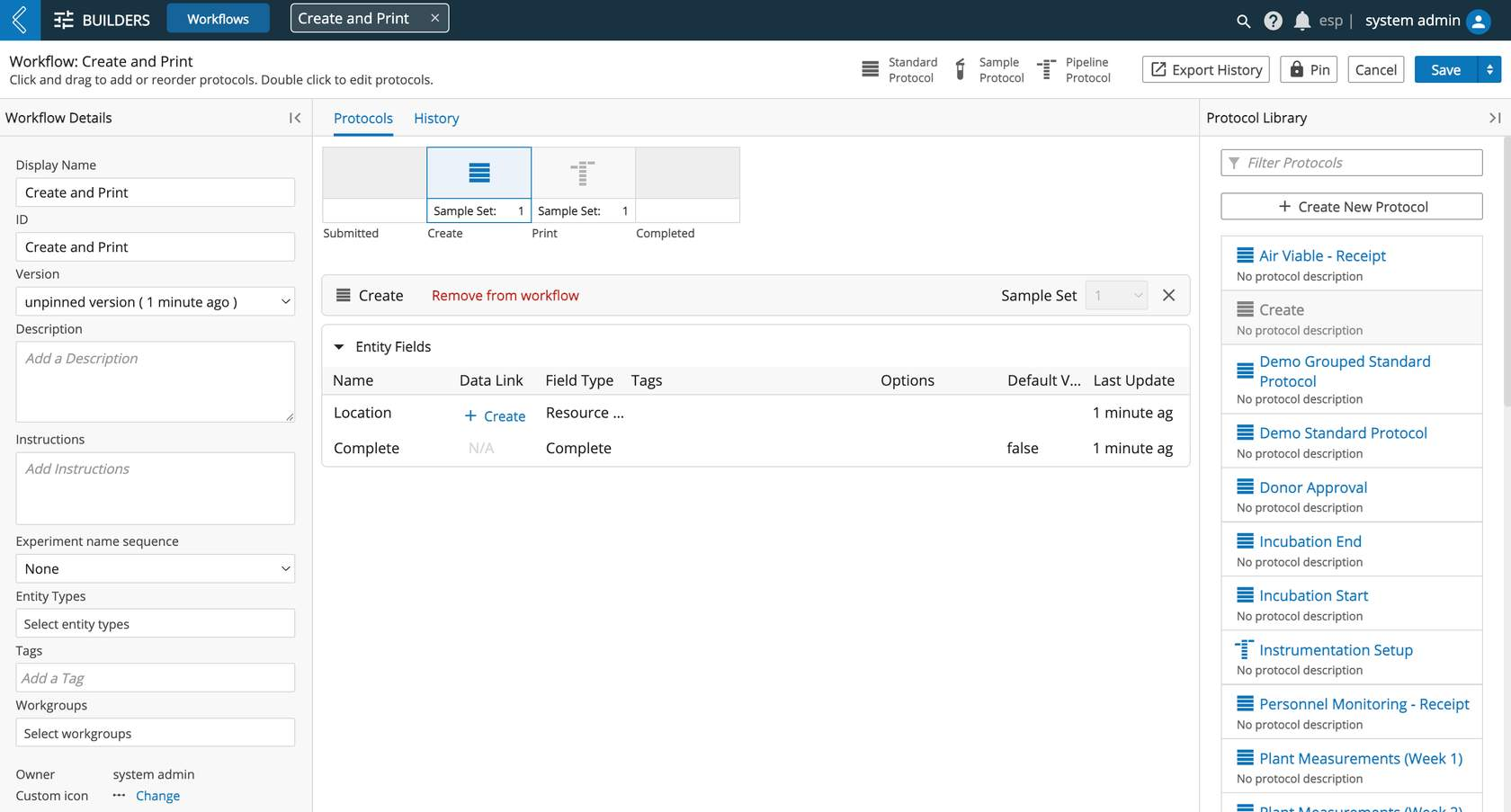Switch to the History tab
This screenshot has width=1511, height=812.
tap(436, 118)
